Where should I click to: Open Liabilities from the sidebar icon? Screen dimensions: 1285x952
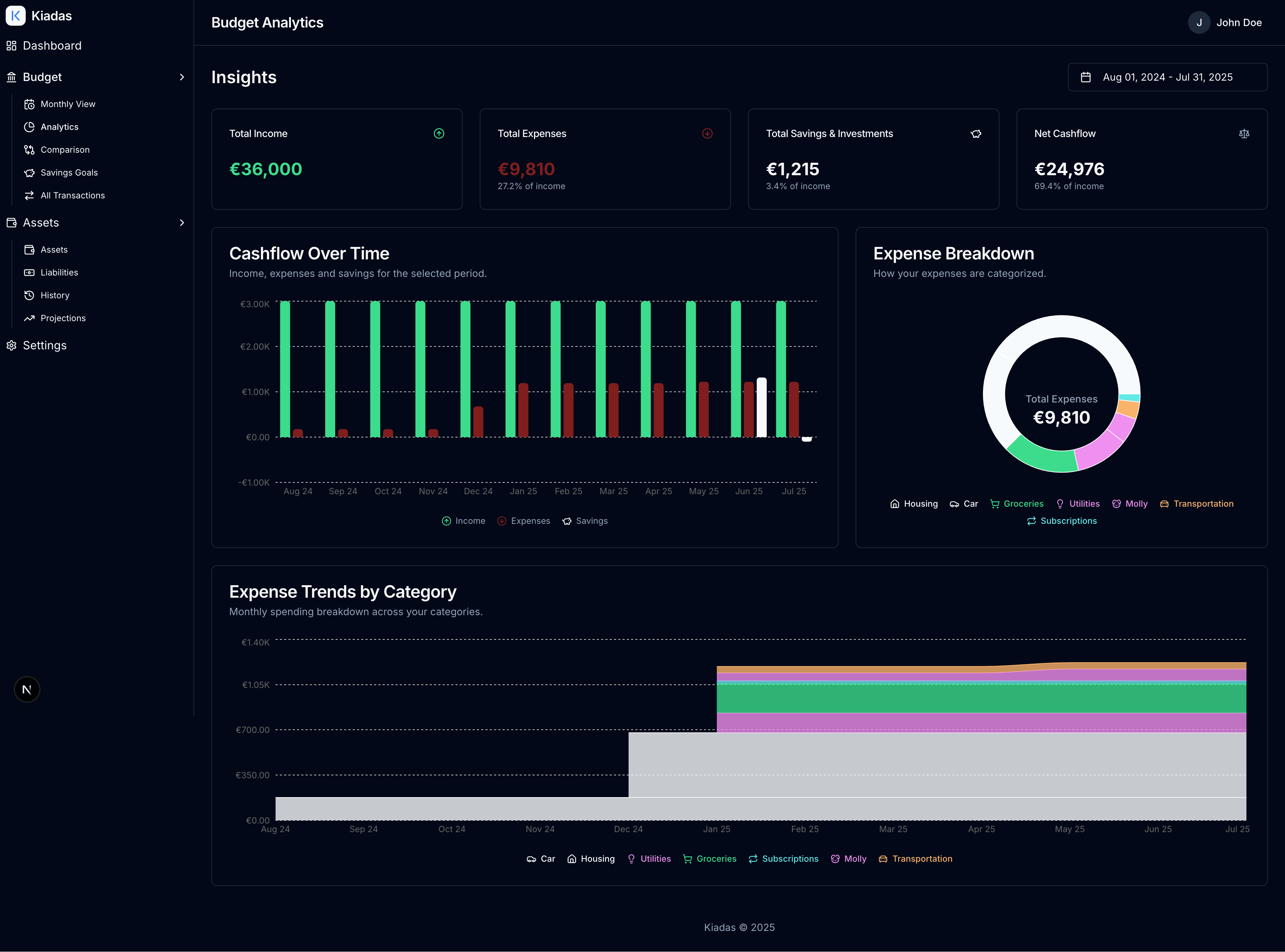30,272
